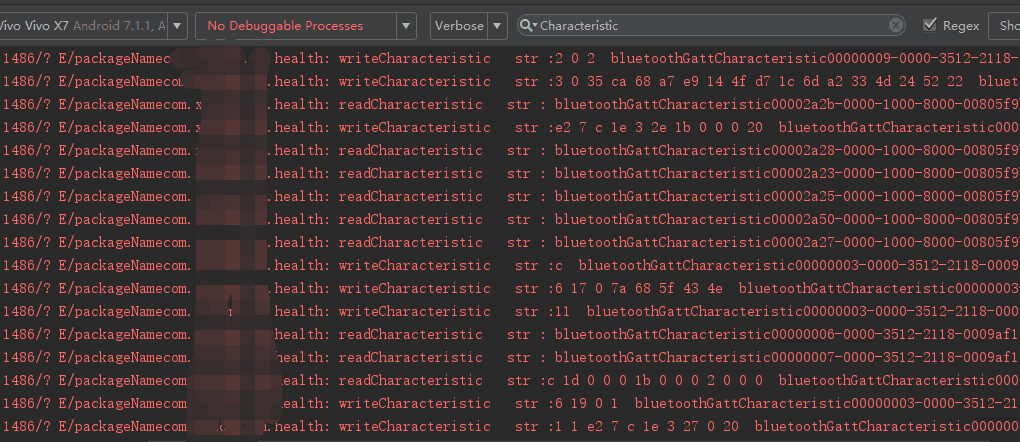Select the readCharacteristic line with UUID 00002a28
The width and height of the screenshot is (1020, 442).
pyautogui.click(x=510, y=150)
